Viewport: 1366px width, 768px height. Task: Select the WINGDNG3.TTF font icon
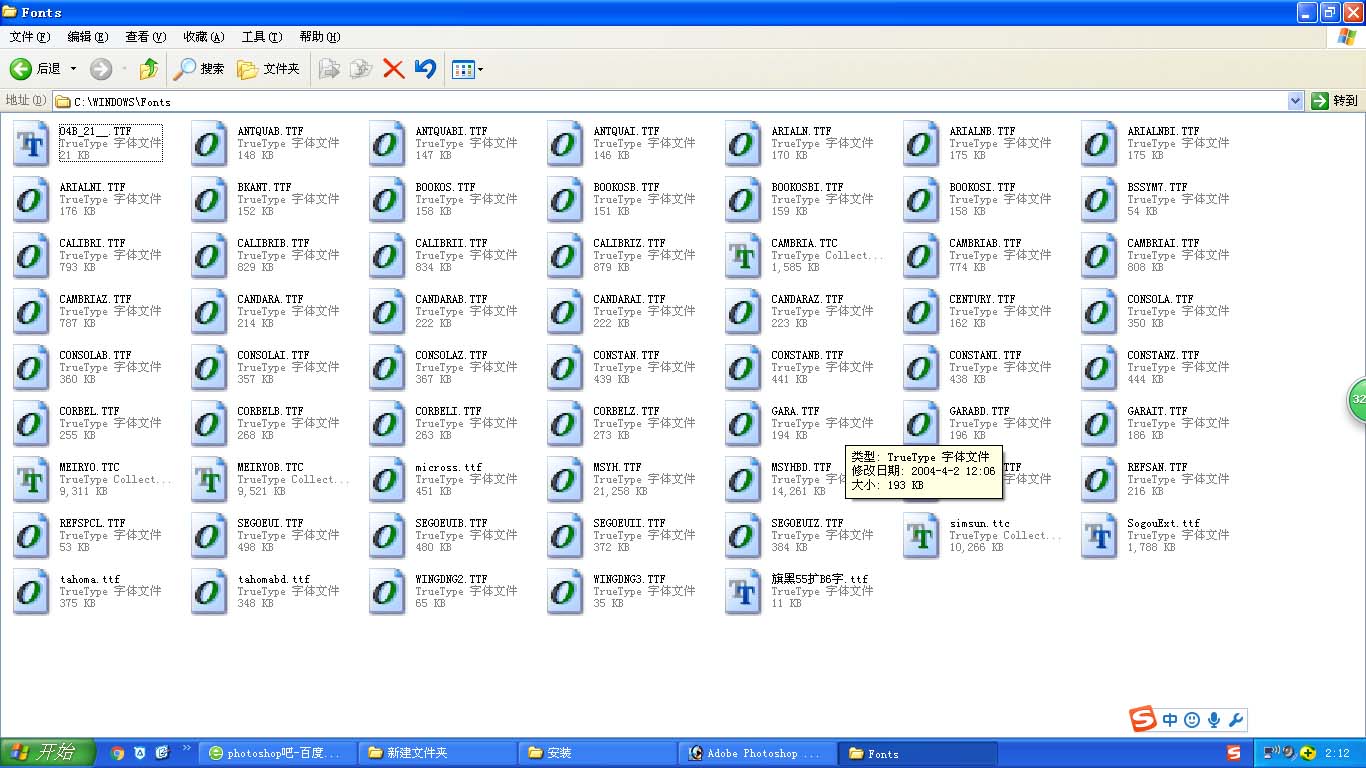click(565, 592)
